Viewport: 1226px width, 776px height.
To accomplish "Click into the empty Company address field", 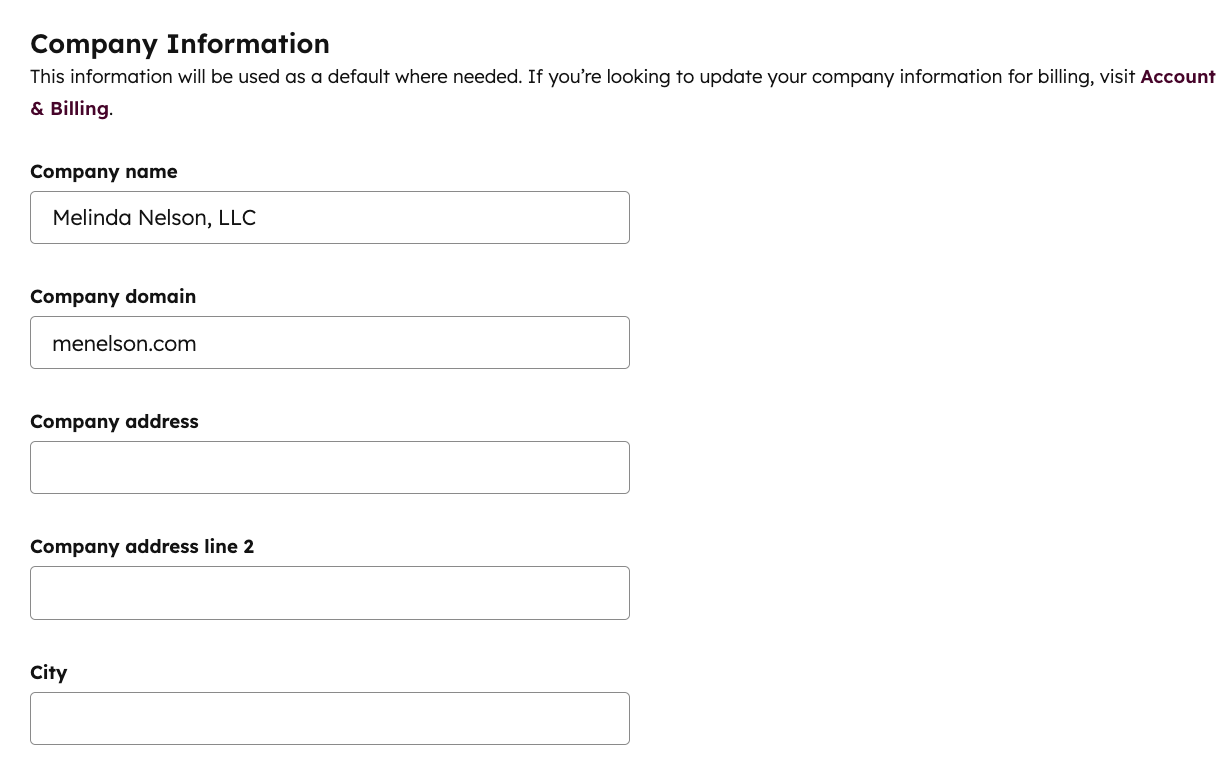I will tap(330, 467).
